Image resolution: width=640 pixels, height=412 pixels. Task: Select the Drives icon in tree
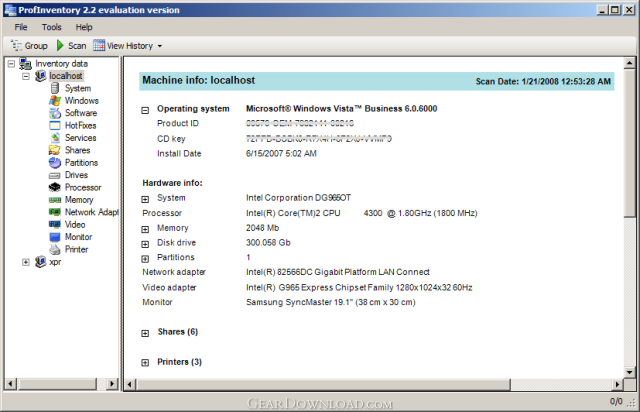pos(55,176)
